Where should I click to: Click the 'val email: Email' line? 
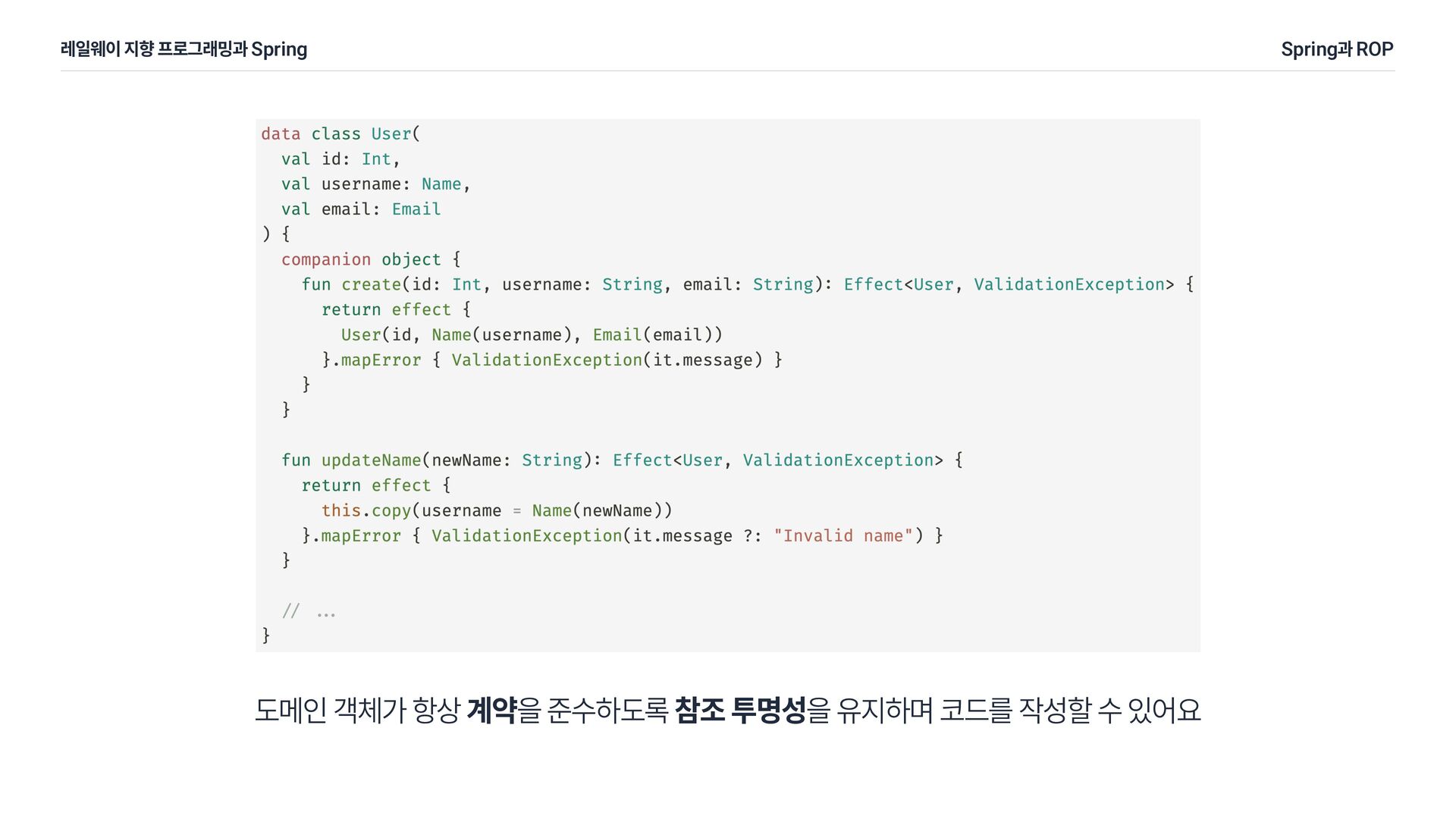click(x=361, y=209)
